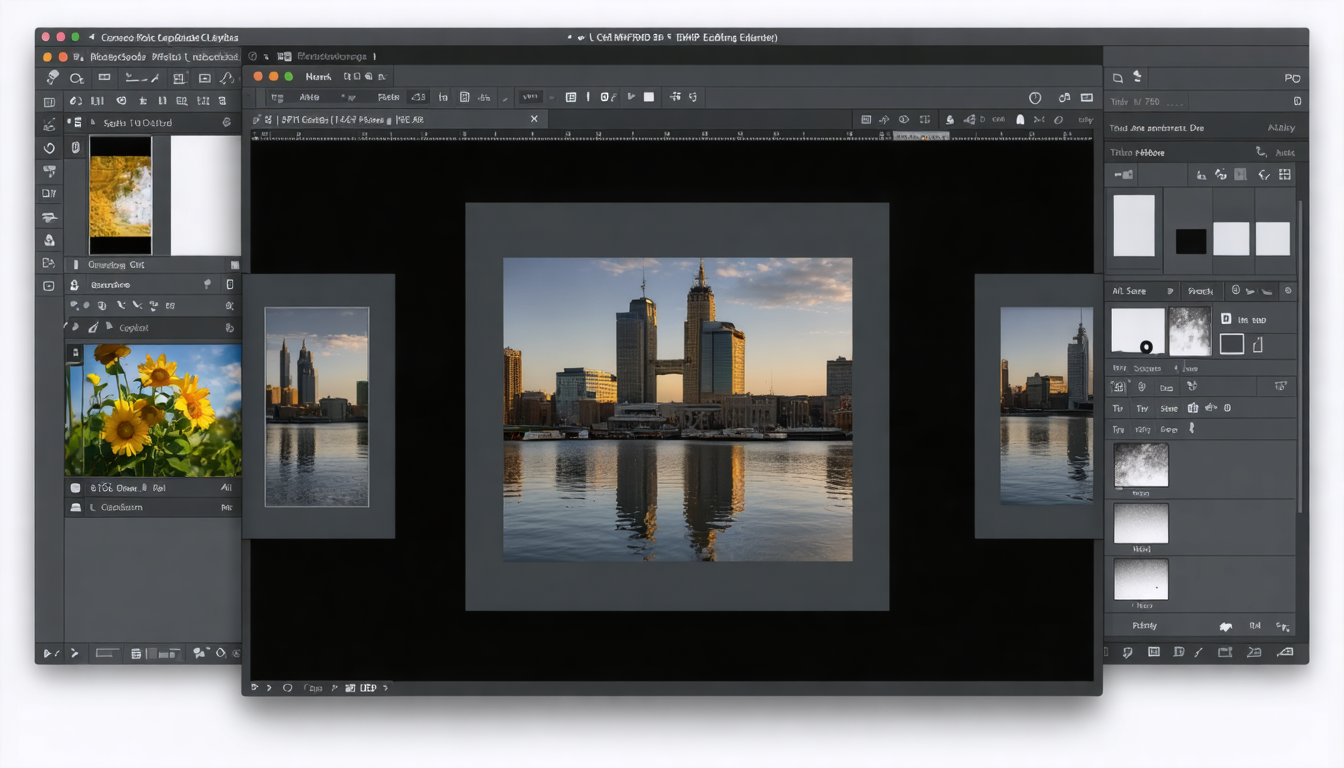Choose the spiral lasso tool in left tool column
The image size is (1344, 768).
pyautogui.click(x=49, y=148)
